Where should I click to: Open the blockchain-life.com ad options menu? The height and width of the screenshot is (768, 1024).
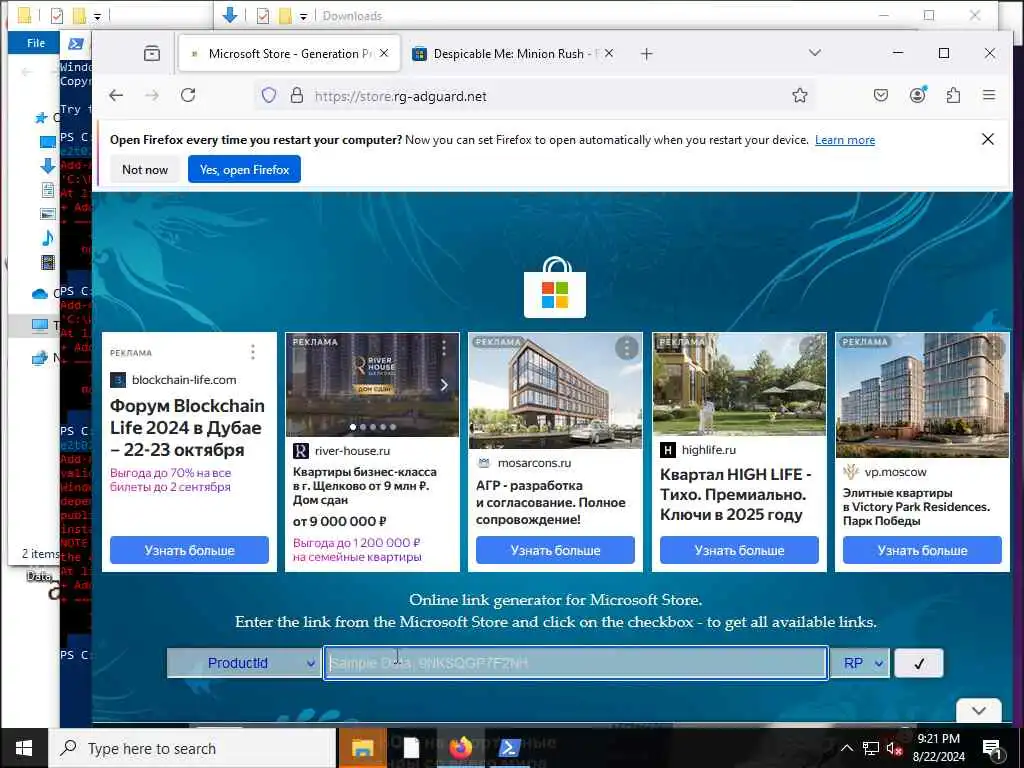(253, 353)
